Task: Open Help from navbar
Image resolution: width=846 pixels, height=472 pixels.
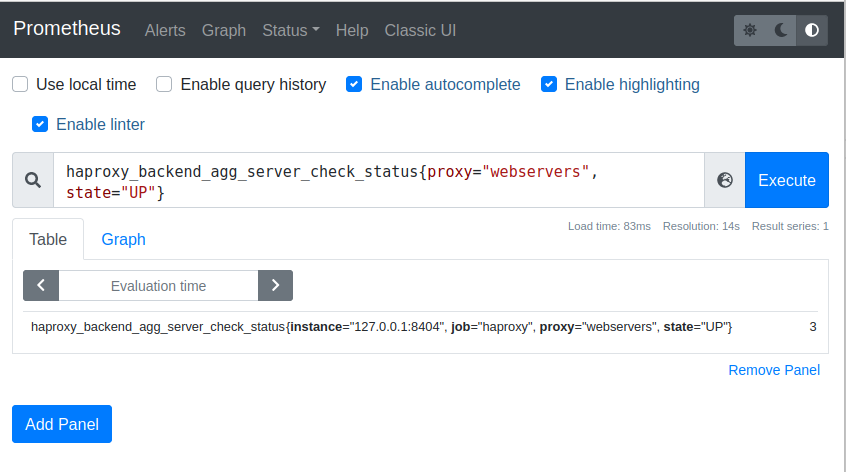Action: (352, 30)
